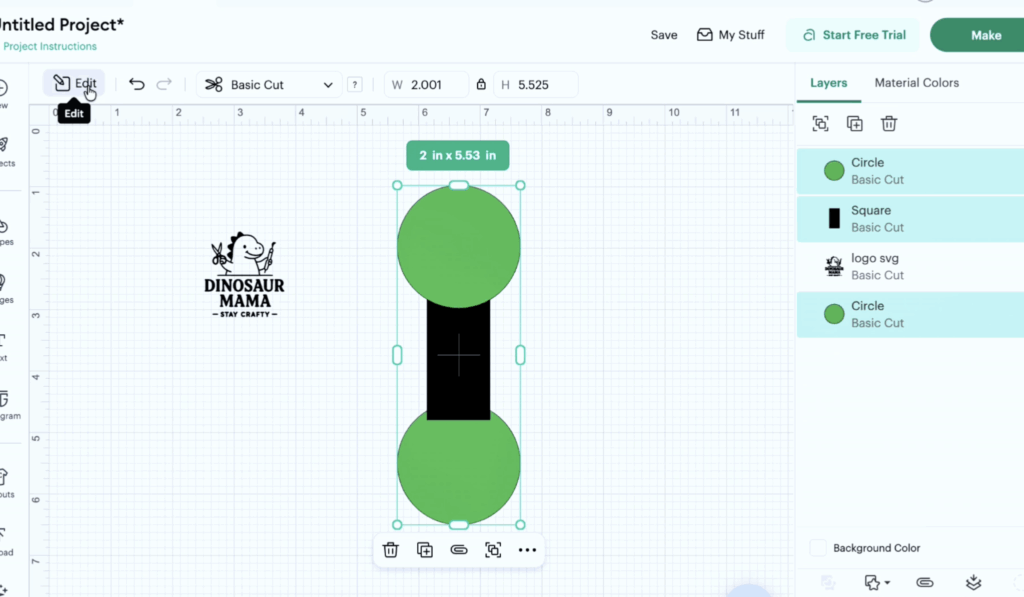Delete selection using canvas trash icon
Image resolution: width=1024 pixels, height=597 pixels.
[x=391, y=550]
